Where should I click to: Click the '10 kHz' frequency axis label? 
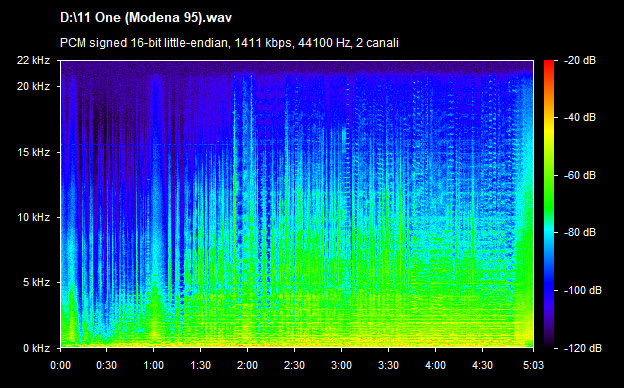(x=33, y=217)
